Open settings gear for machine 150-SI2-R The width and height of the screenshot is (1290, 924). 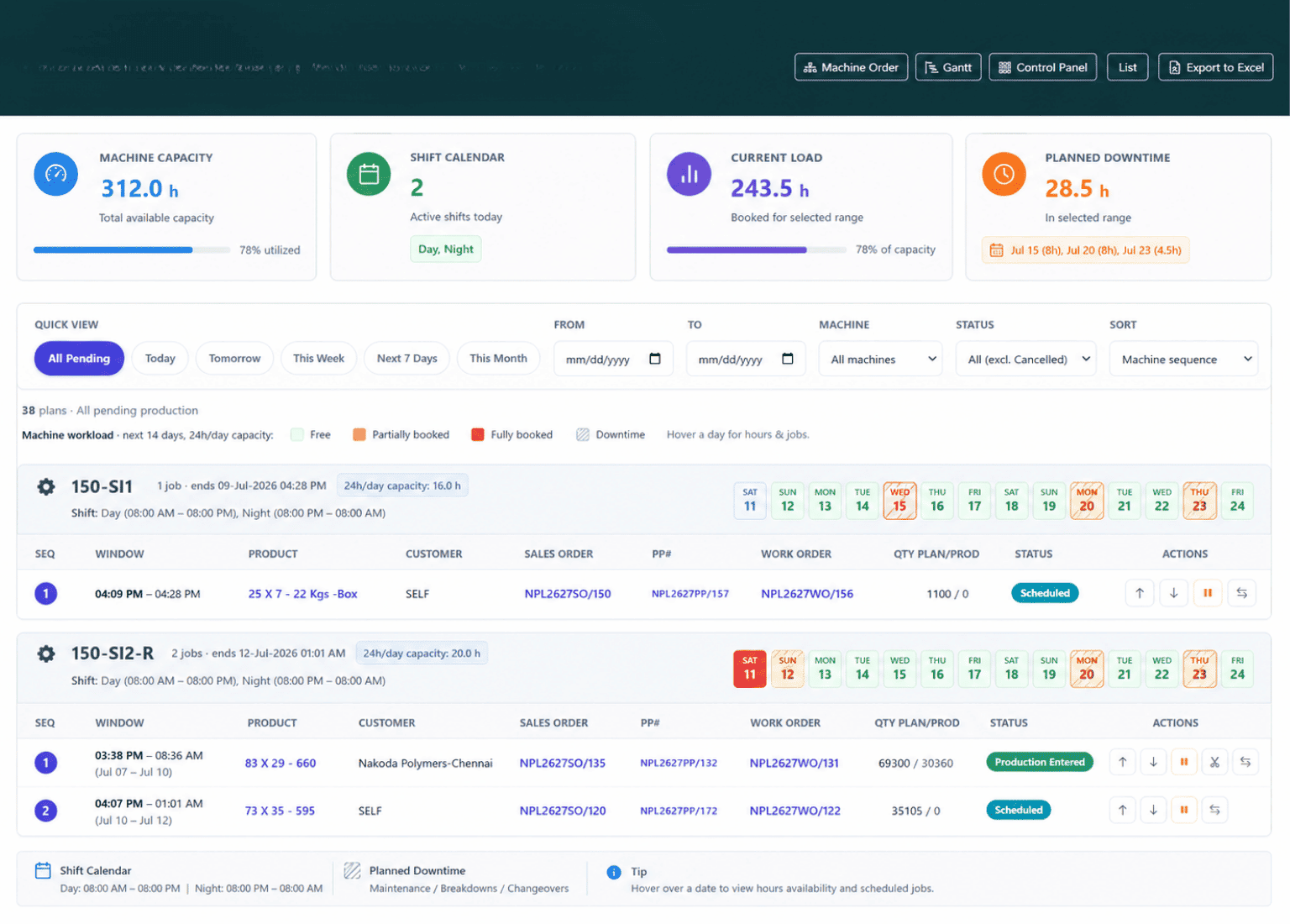46,654
